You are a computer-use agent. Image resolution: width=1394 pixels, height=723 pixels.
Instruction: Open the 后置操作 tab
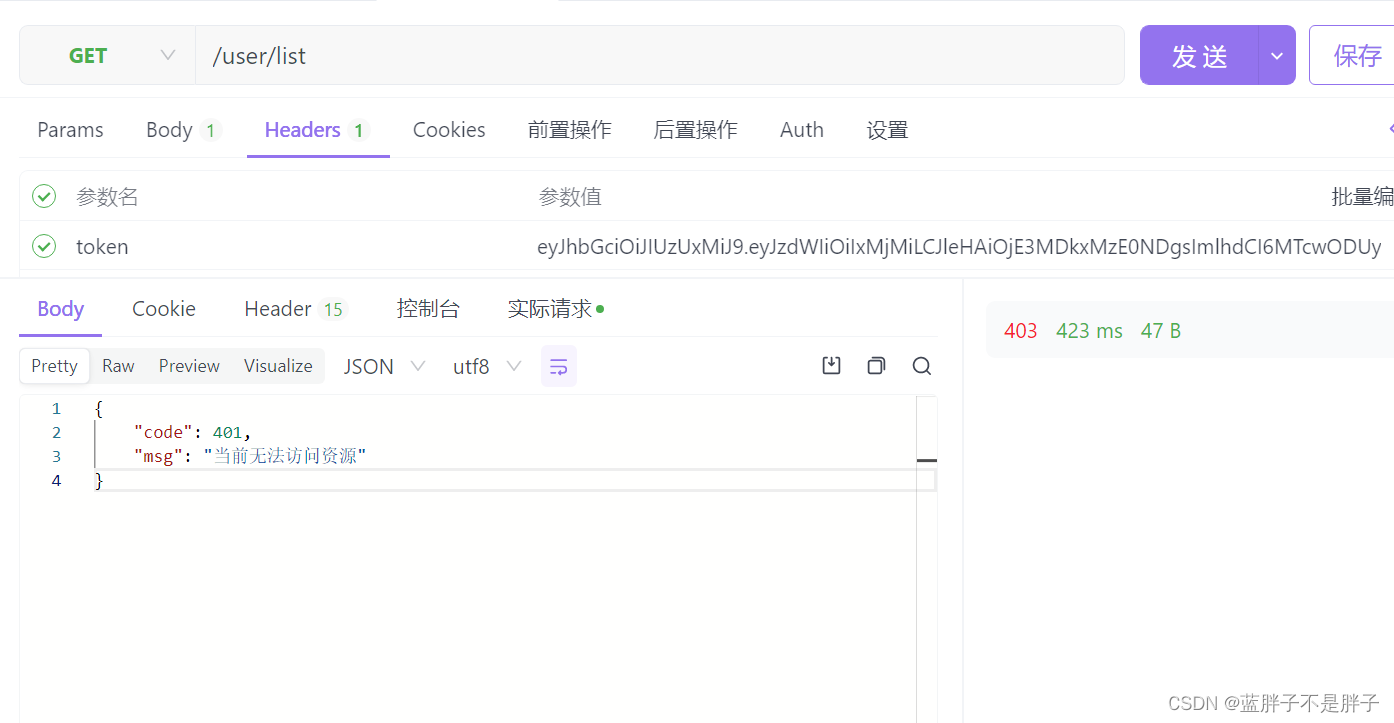tap(695, 130)
